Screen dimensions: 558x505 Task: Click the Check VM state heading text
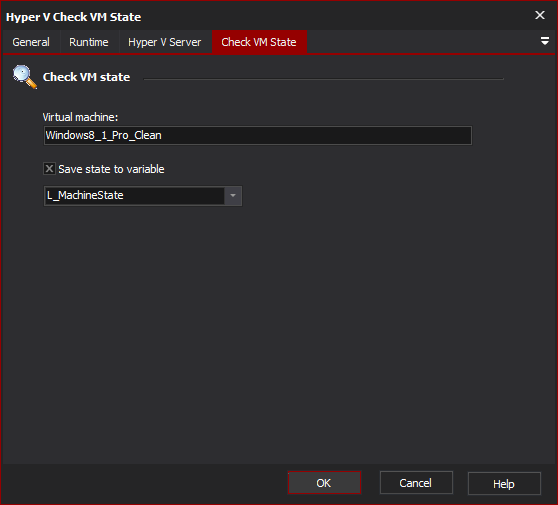click(86, 77)
